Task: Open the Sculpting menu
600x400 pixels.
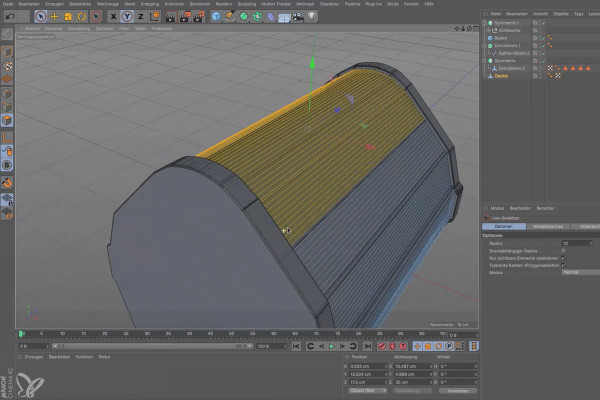Action: pyautogui.click(x=247, y=4)
